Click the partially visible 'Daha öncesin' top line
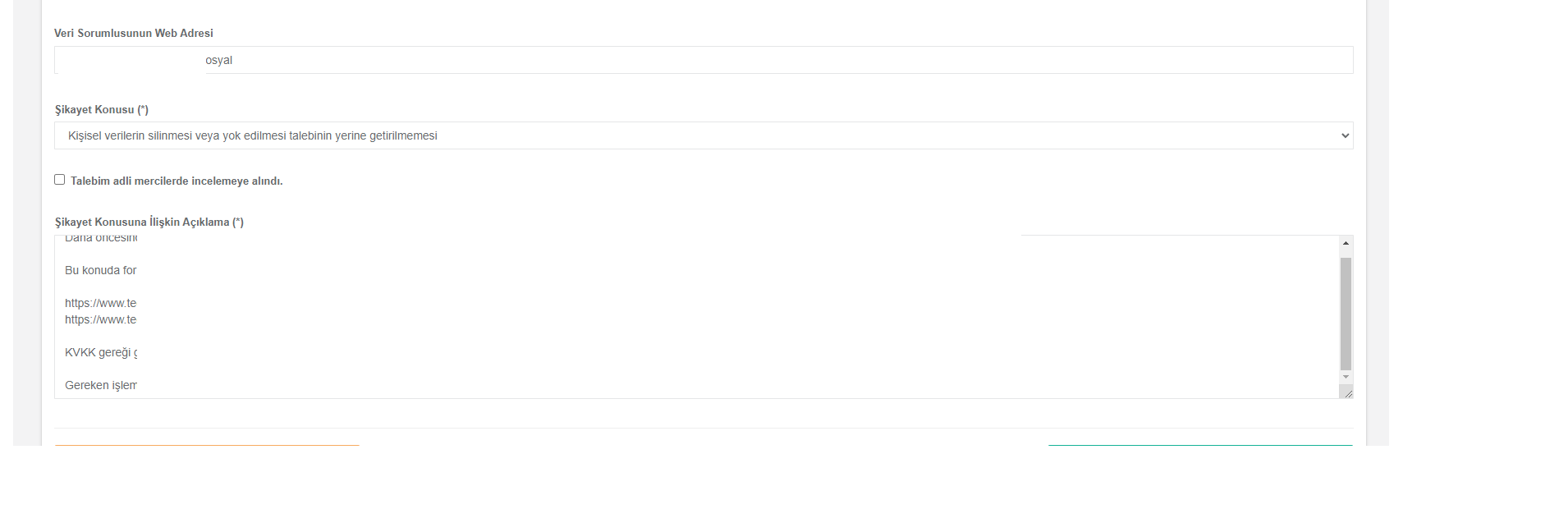This screenshot has height=532, width=1568. point(100,238)
